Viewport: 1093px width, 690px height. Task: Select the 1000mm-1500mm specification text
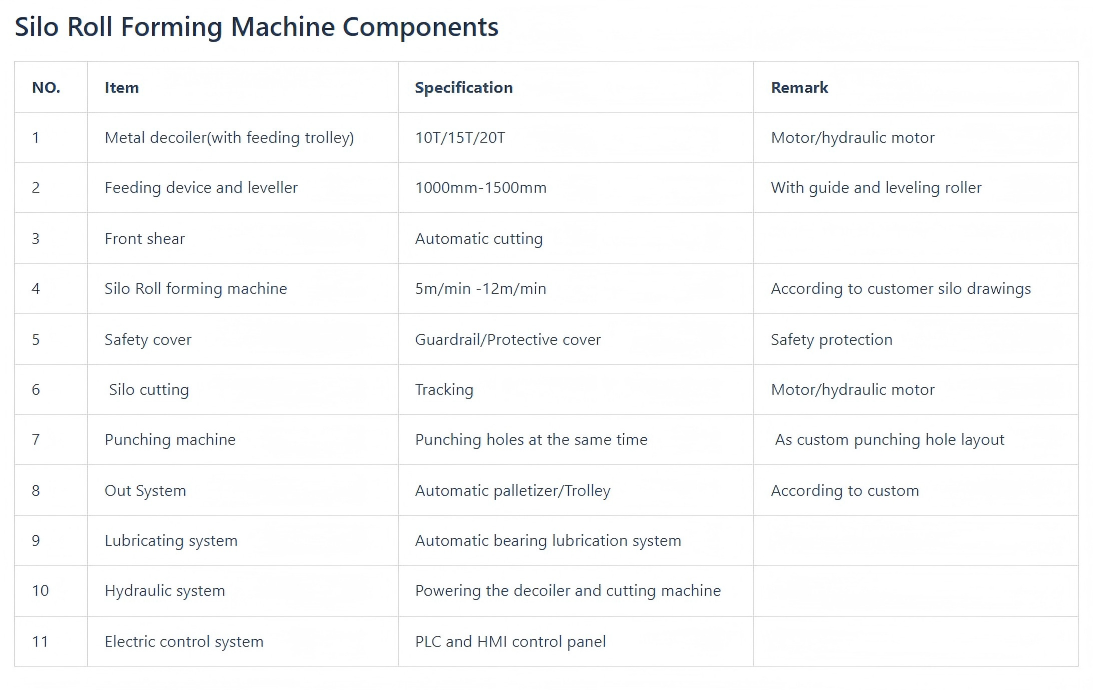[481, 188]
